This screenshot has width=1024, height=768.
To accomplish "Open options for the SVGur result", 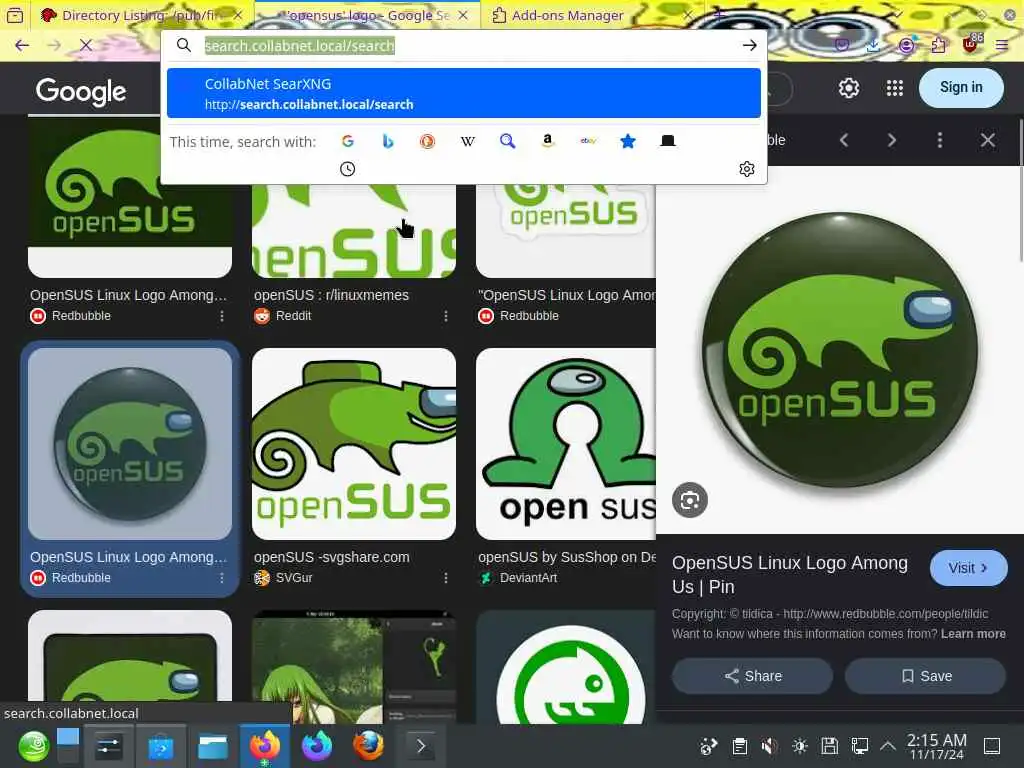I will [x=445, y=578].
